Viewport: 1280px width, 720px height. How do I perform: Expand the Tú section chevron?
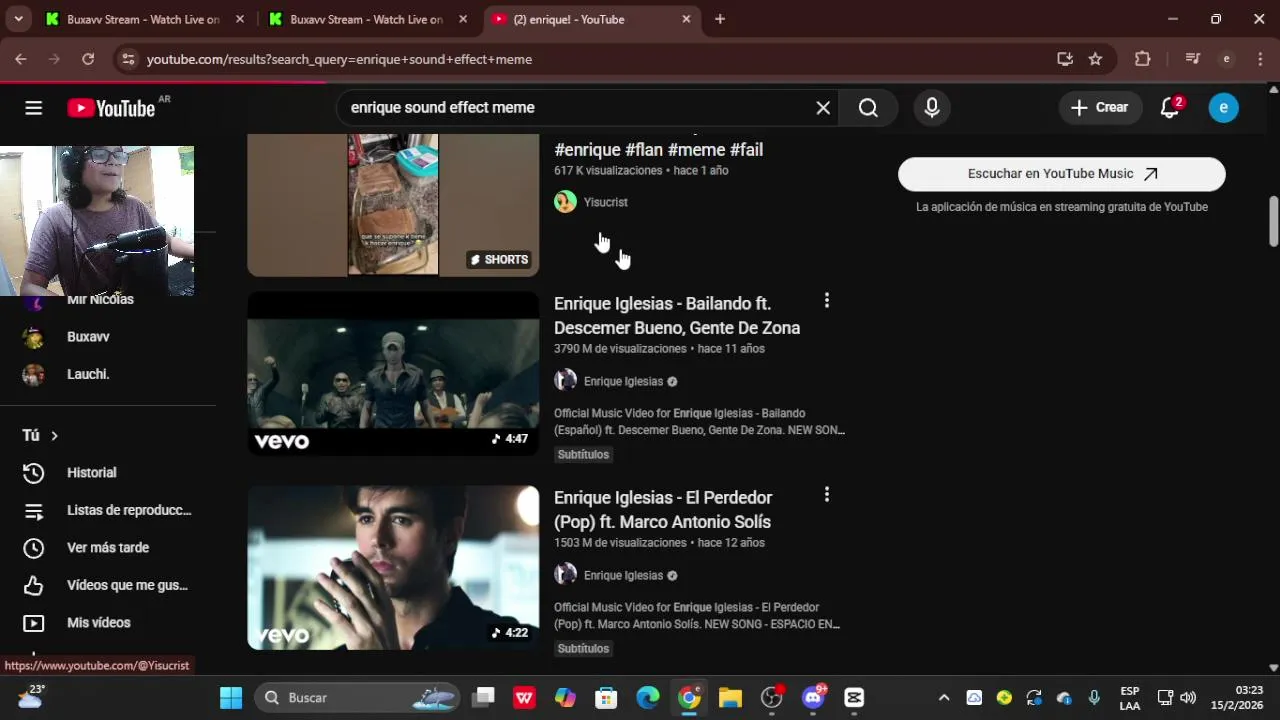[54, 436]
